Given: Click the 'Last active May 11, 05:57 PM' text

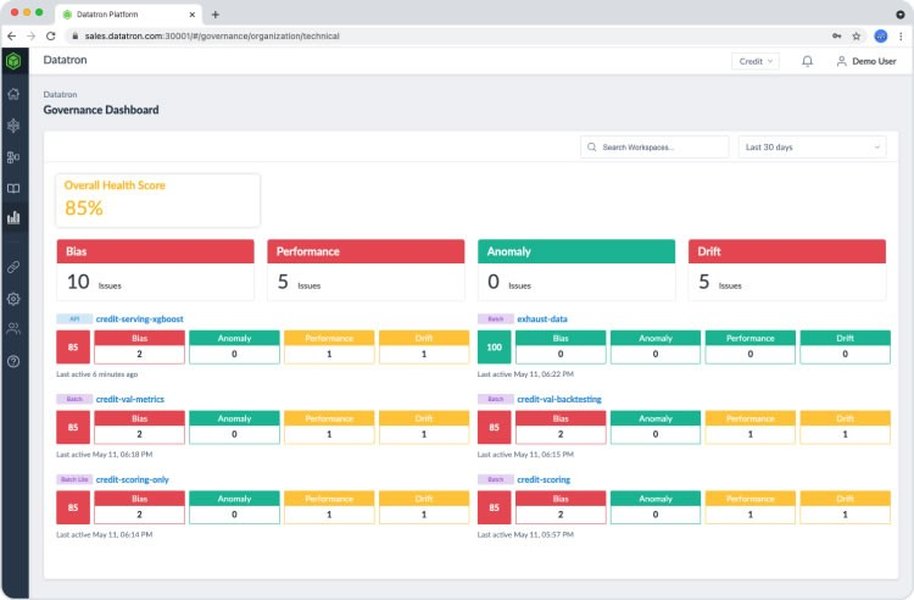Looking at the screenshot, I should [x=526, y=535].
